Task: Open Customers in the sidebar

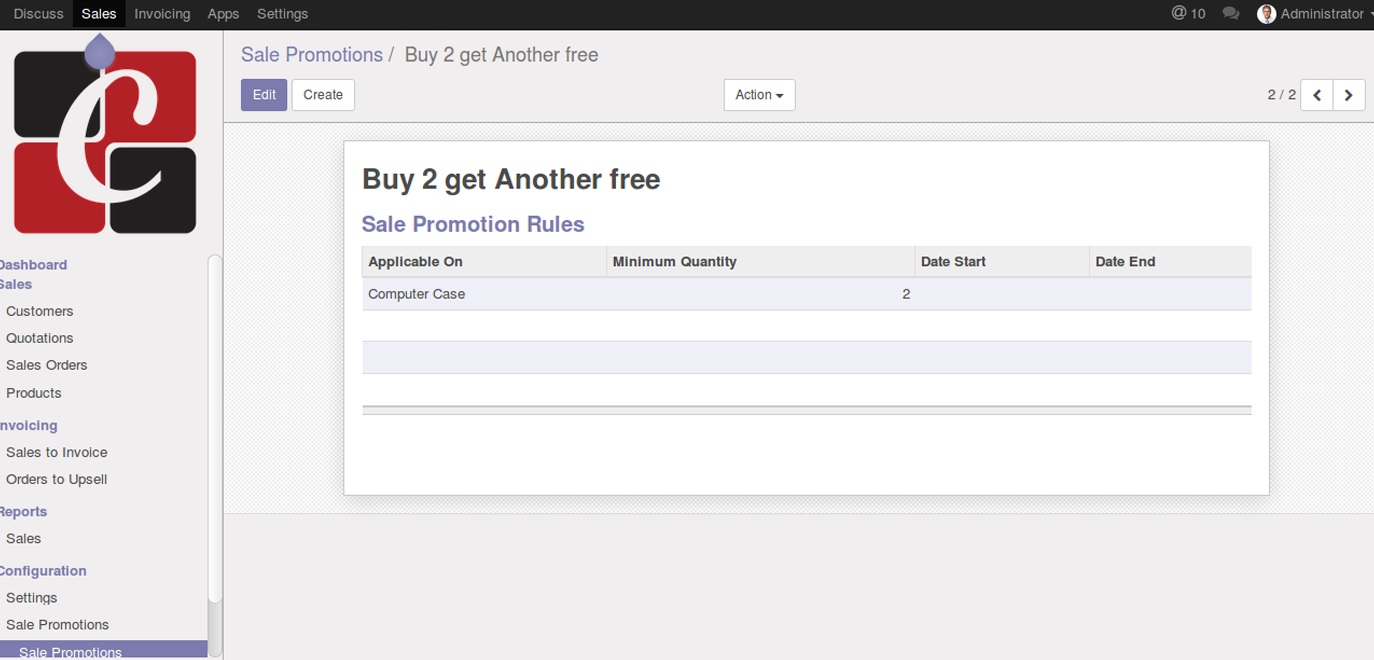Action: pos(40,311)
